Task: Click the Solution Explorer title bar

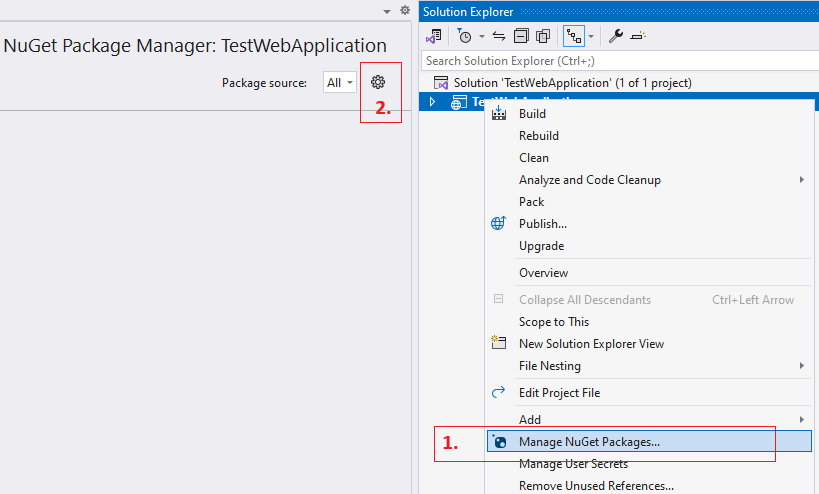Action: pyautogui.click(x=619, y=11)
